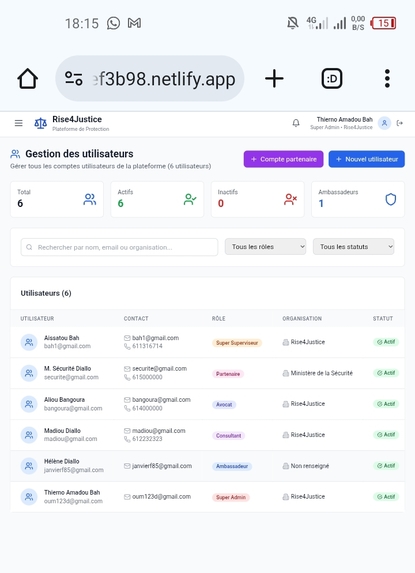
Task: Open the notifications bell
Action: pos(296,123)
